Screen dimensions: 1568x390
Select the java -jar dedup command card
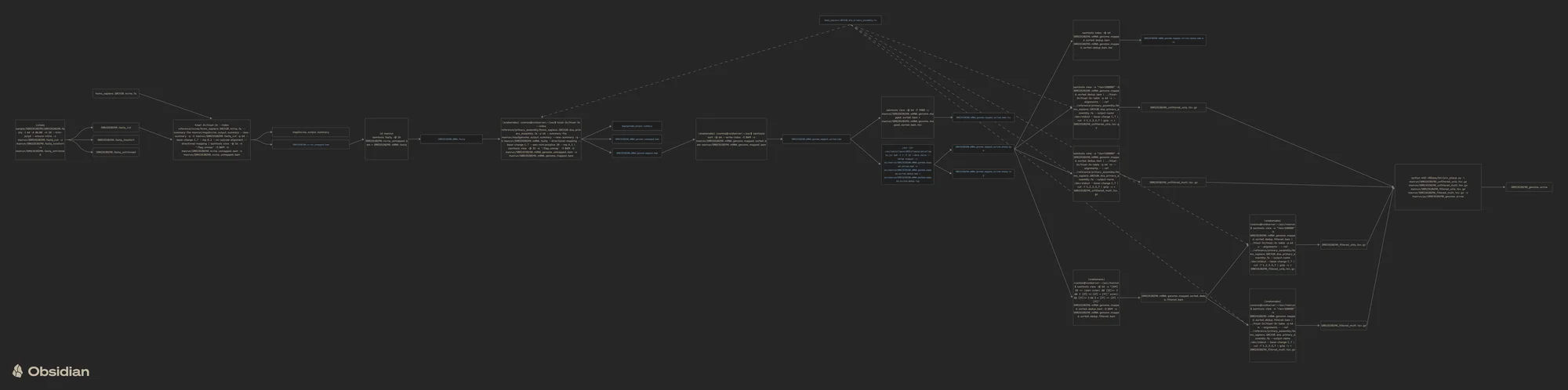pyautogui.click(x=908, y=164)
